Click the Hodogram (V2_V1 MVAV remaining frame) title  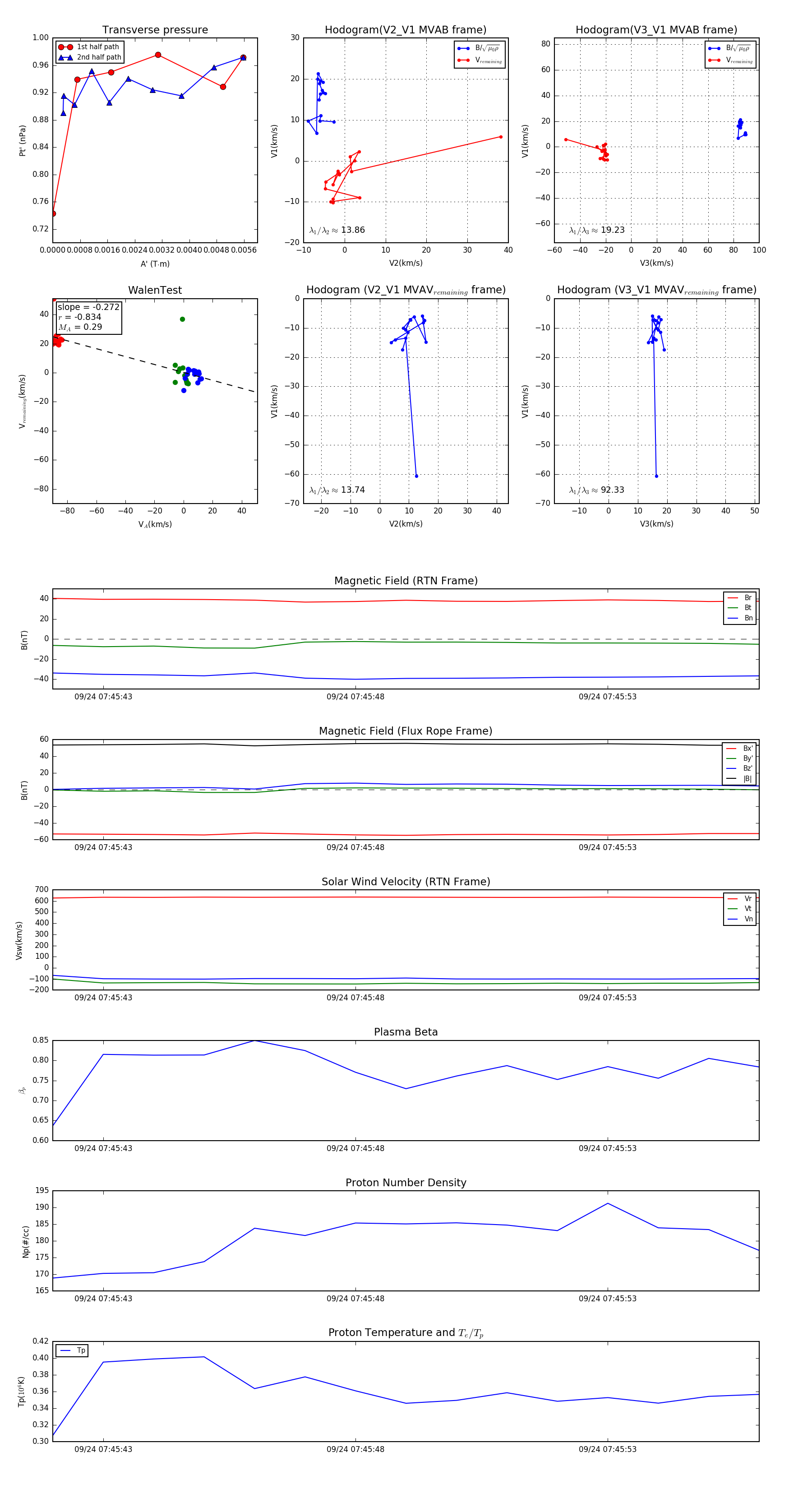click(x=406, y=290)
